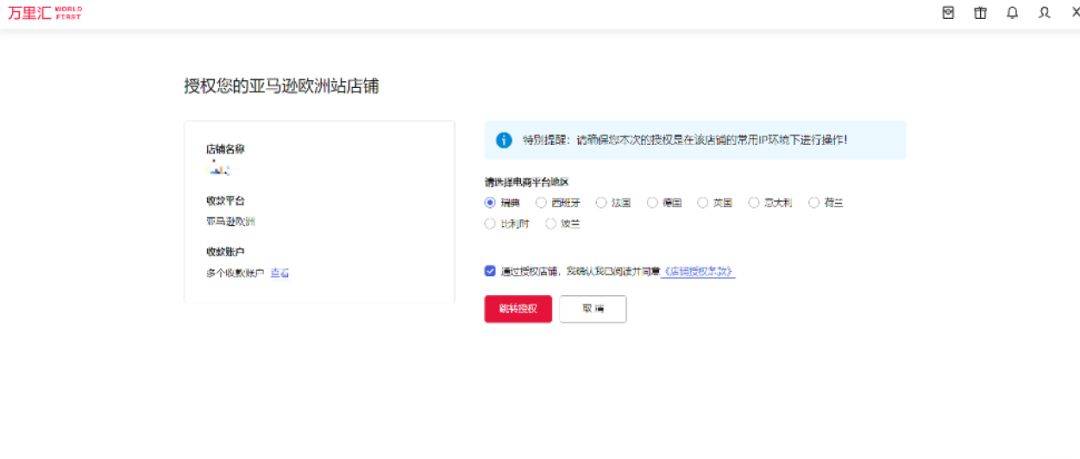Viewport: 1080px width, 459px height.
Task: Select the 德国 region radio button
Action: coord(652,203)
